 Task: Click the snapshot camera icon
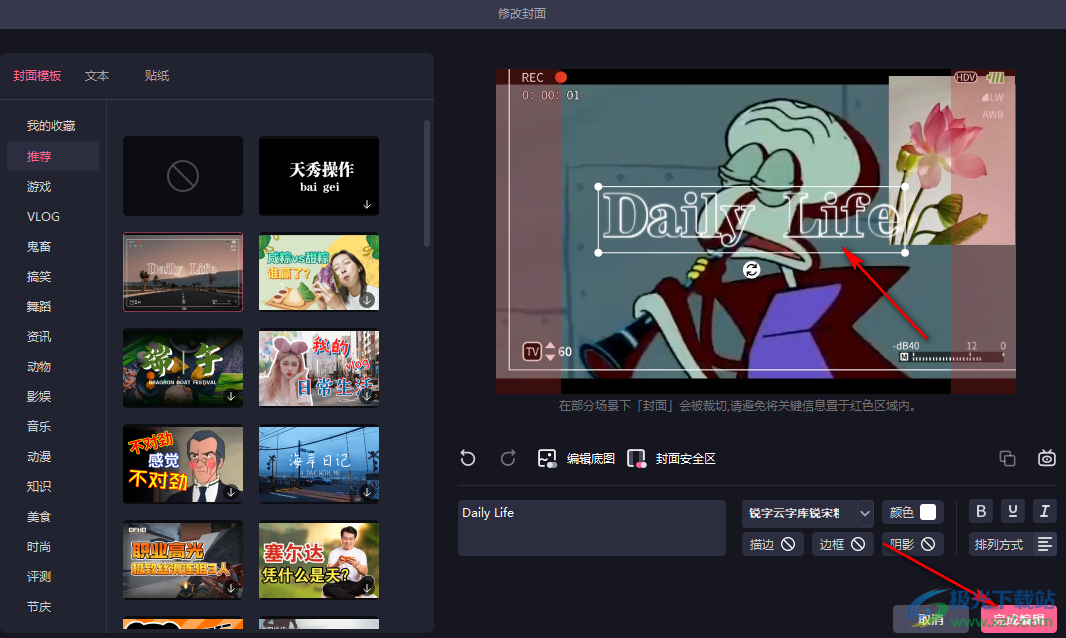(1046, 458)
